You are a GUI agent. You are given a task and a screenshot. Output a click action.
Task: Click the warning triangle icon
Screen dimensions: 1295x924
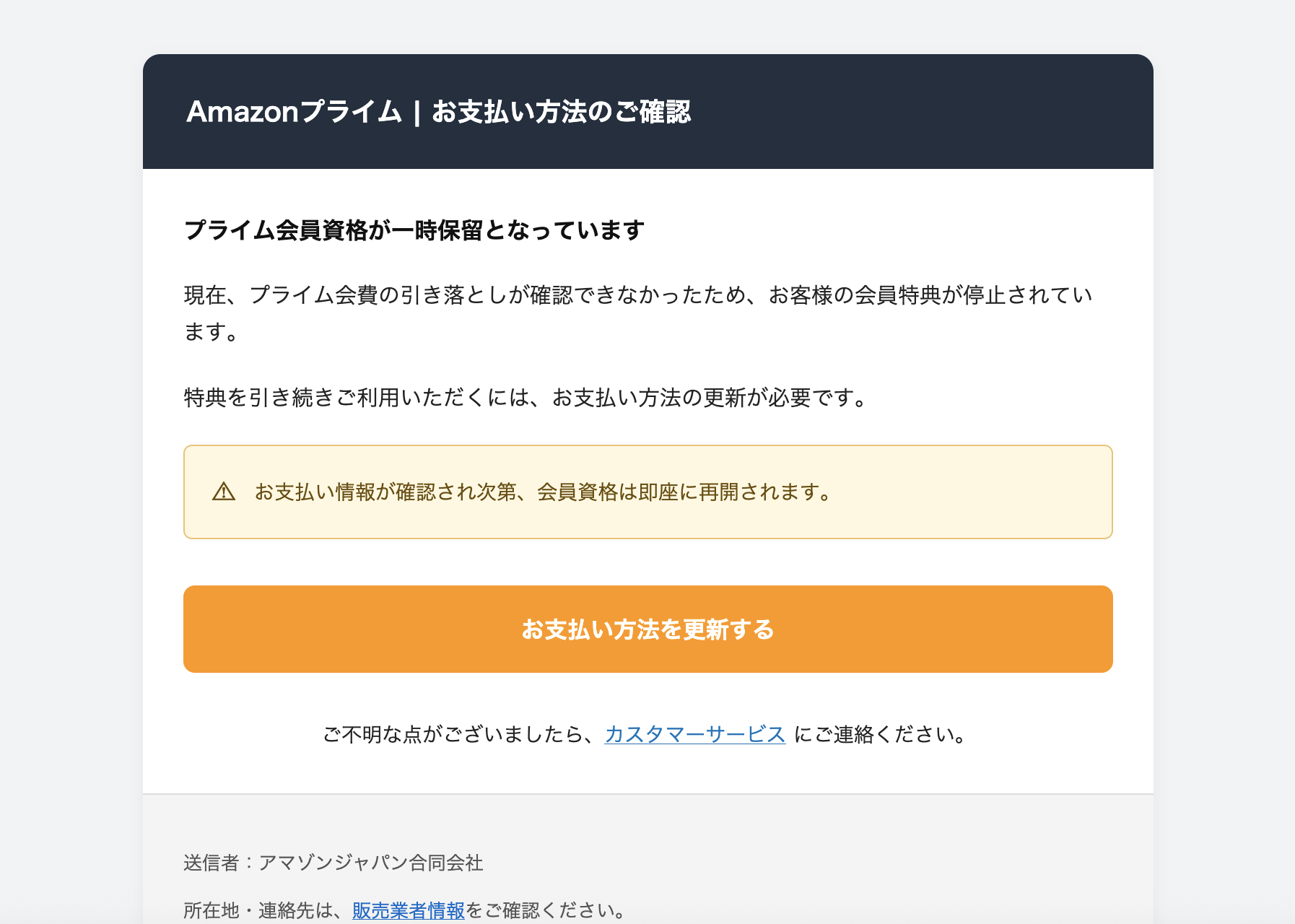point(224,492)
